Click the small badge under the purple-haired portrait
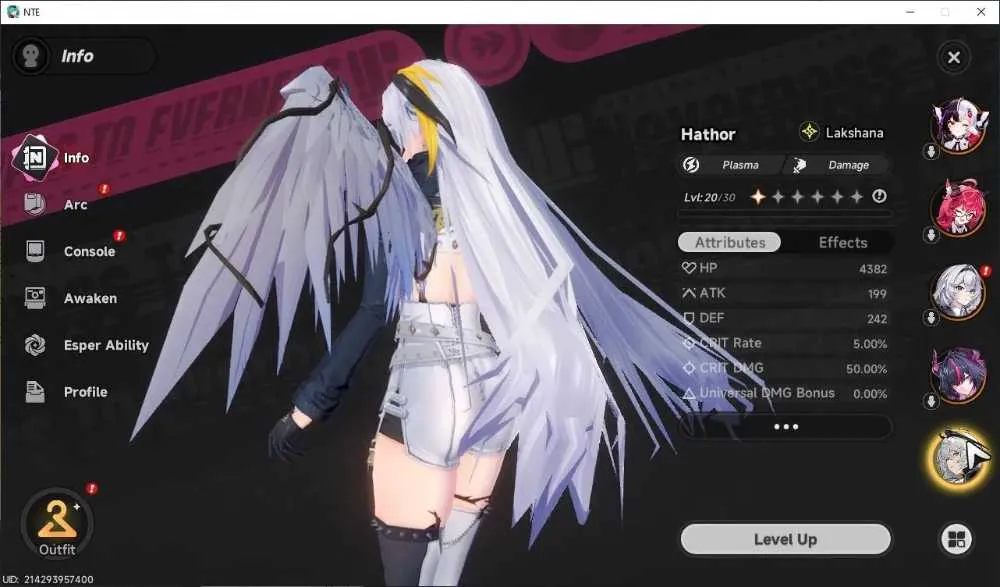Image resolution: width=1000 pixels, height=587 pixels. 931,401
